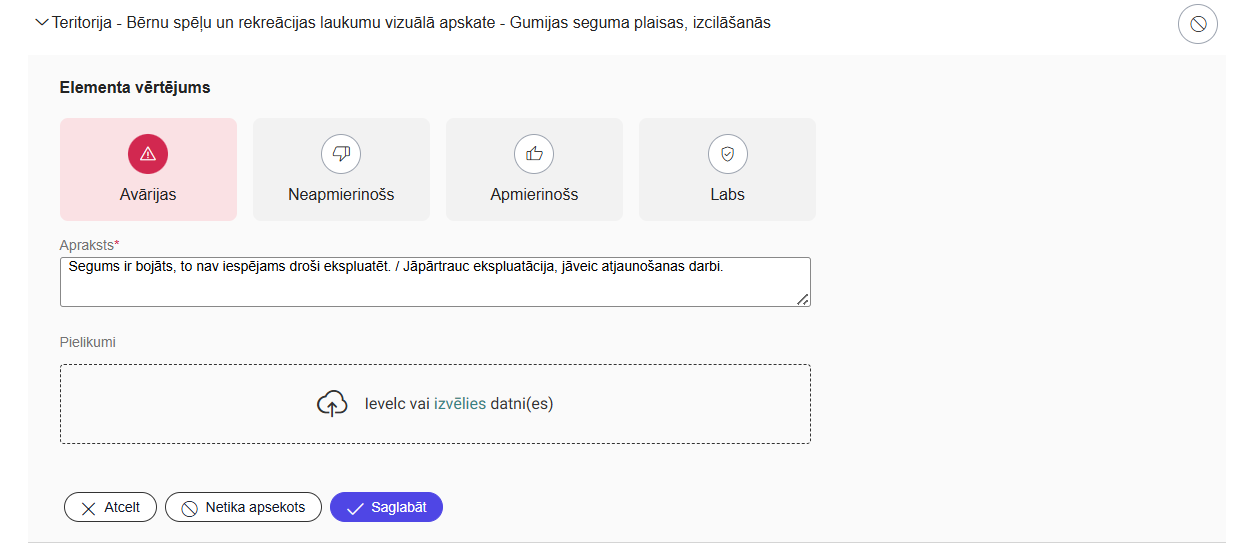Screen dimensions: 1255x543
Task: Pick the Apmierinošs rating label
Action: coord(534,194)
